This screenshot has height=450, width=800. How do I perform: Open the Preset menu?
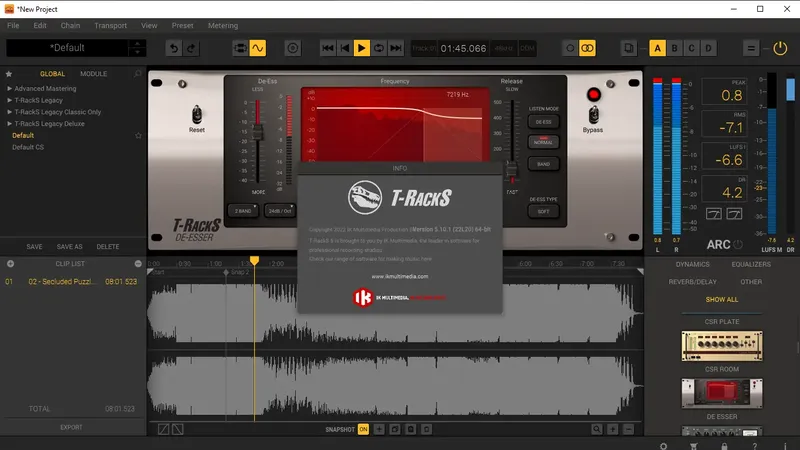182,26
